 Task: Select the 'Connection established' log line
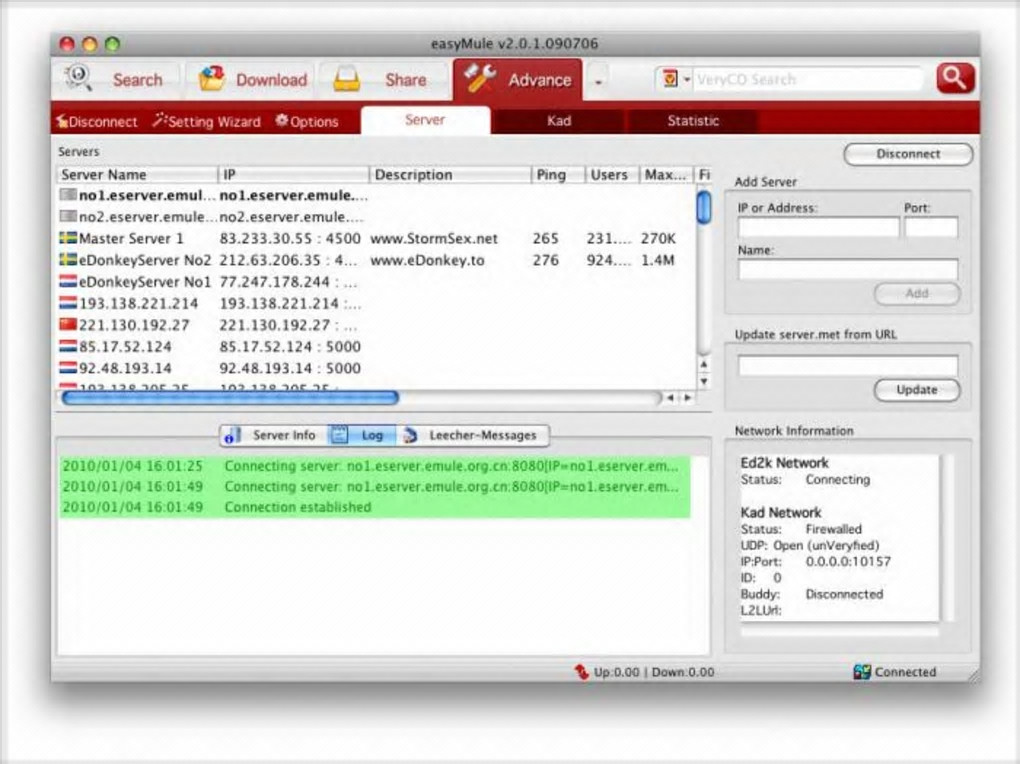coord(375,507)
